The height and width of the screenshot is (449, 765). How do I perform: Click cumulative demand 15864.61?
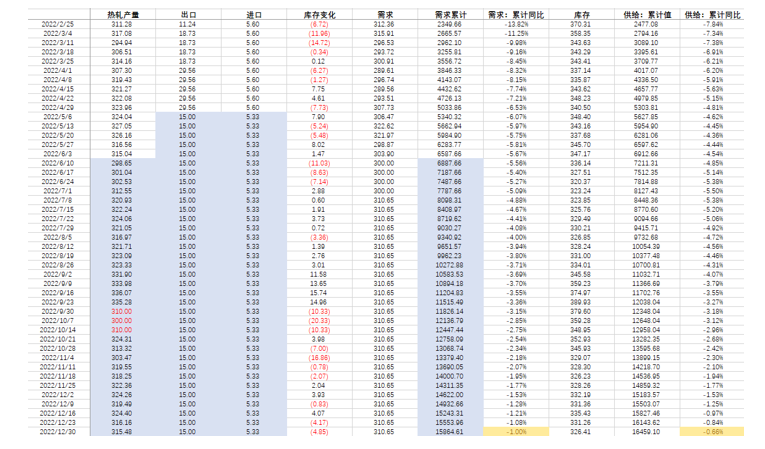[449, 432]
